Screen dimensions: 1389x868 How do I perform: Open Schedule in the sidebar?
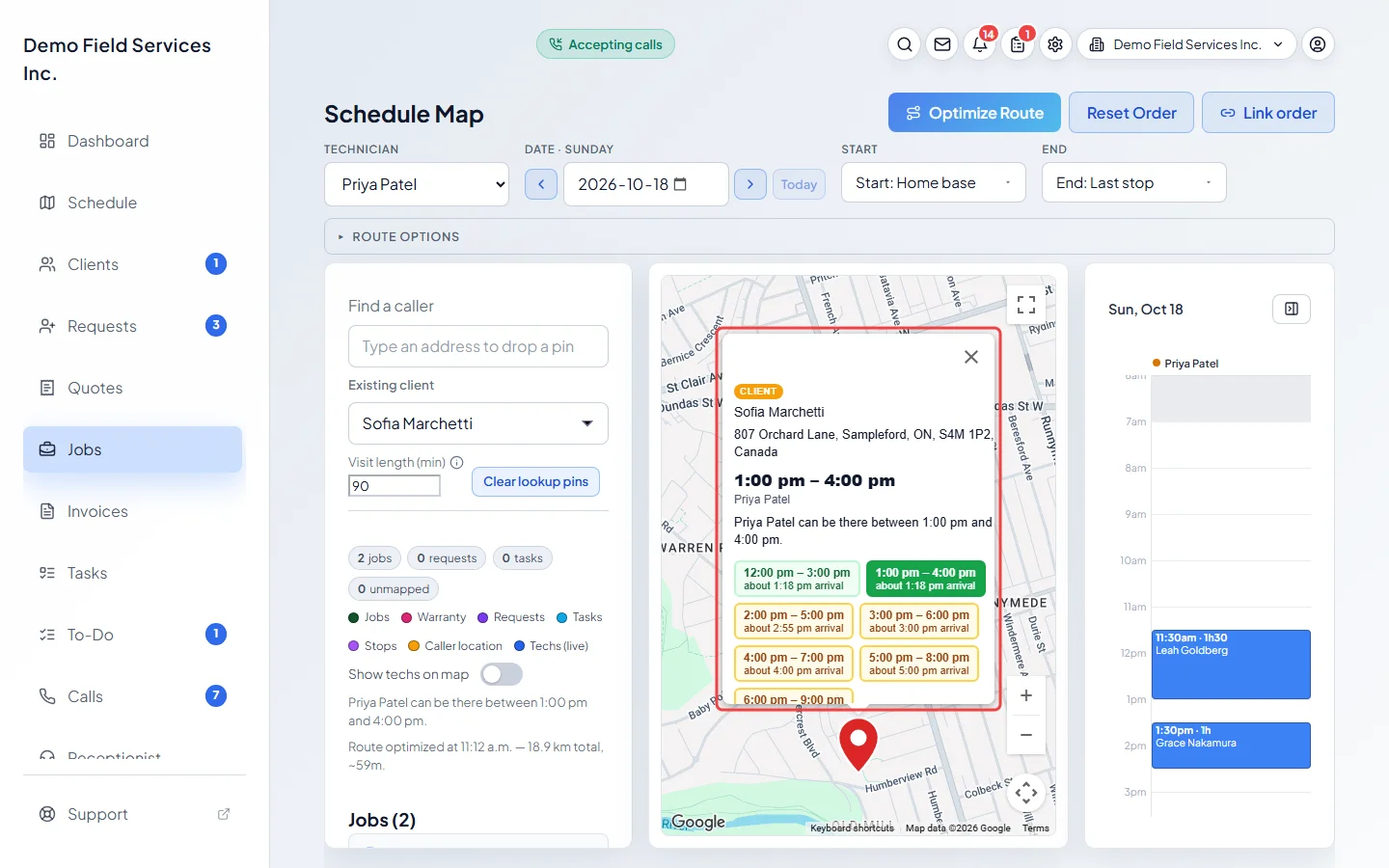(133, 203)
